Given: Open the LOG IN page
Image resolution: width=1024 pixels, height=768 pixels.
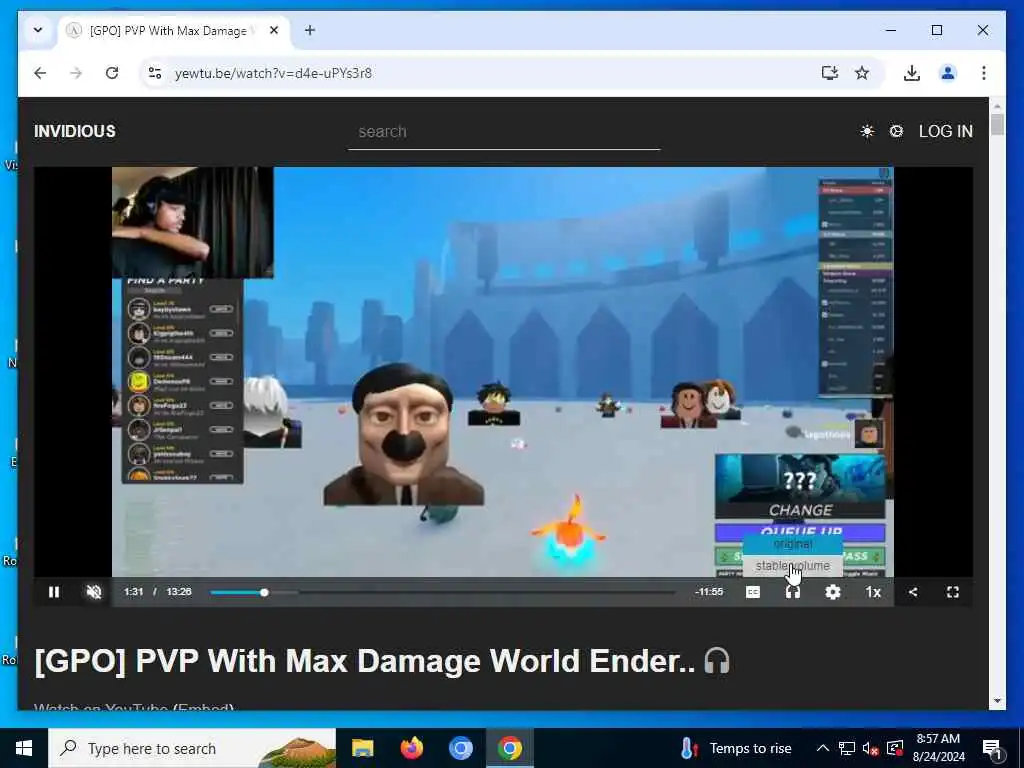Looking at the screenshot, I should tap(946, 131).
